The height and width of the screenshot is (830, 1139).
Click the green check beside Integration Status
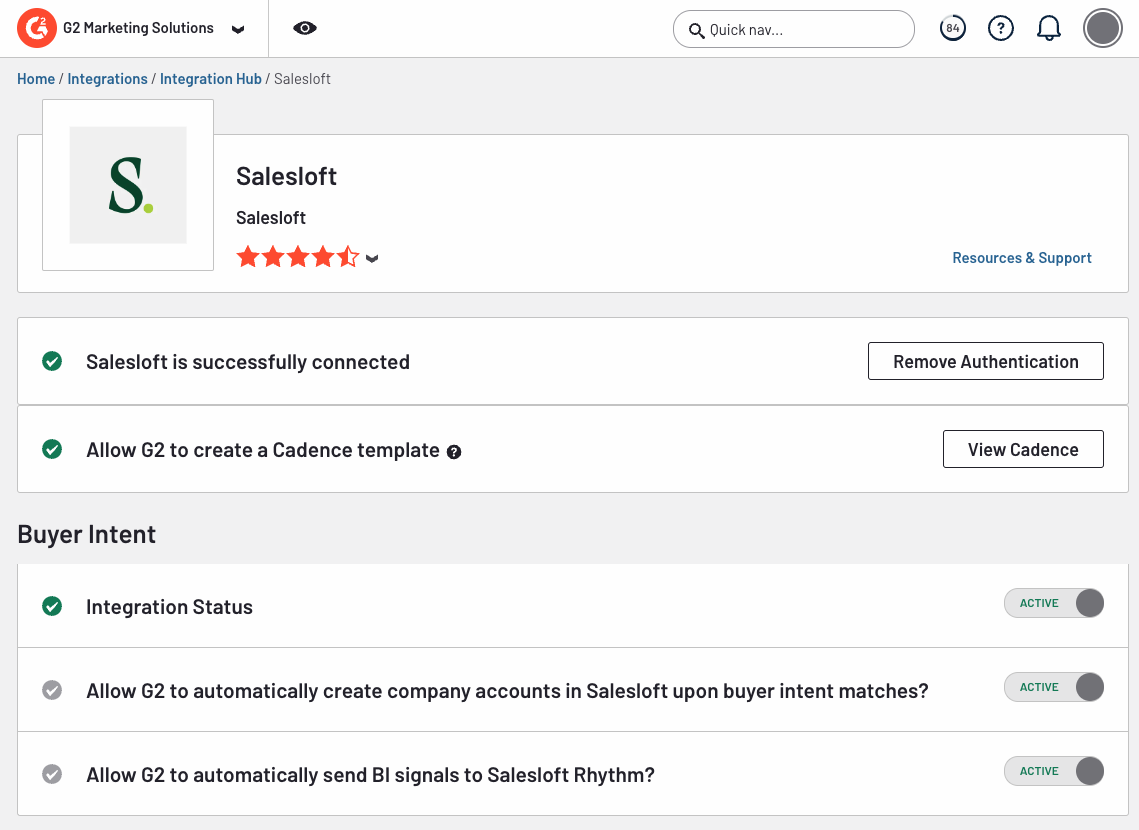(52, 606)
